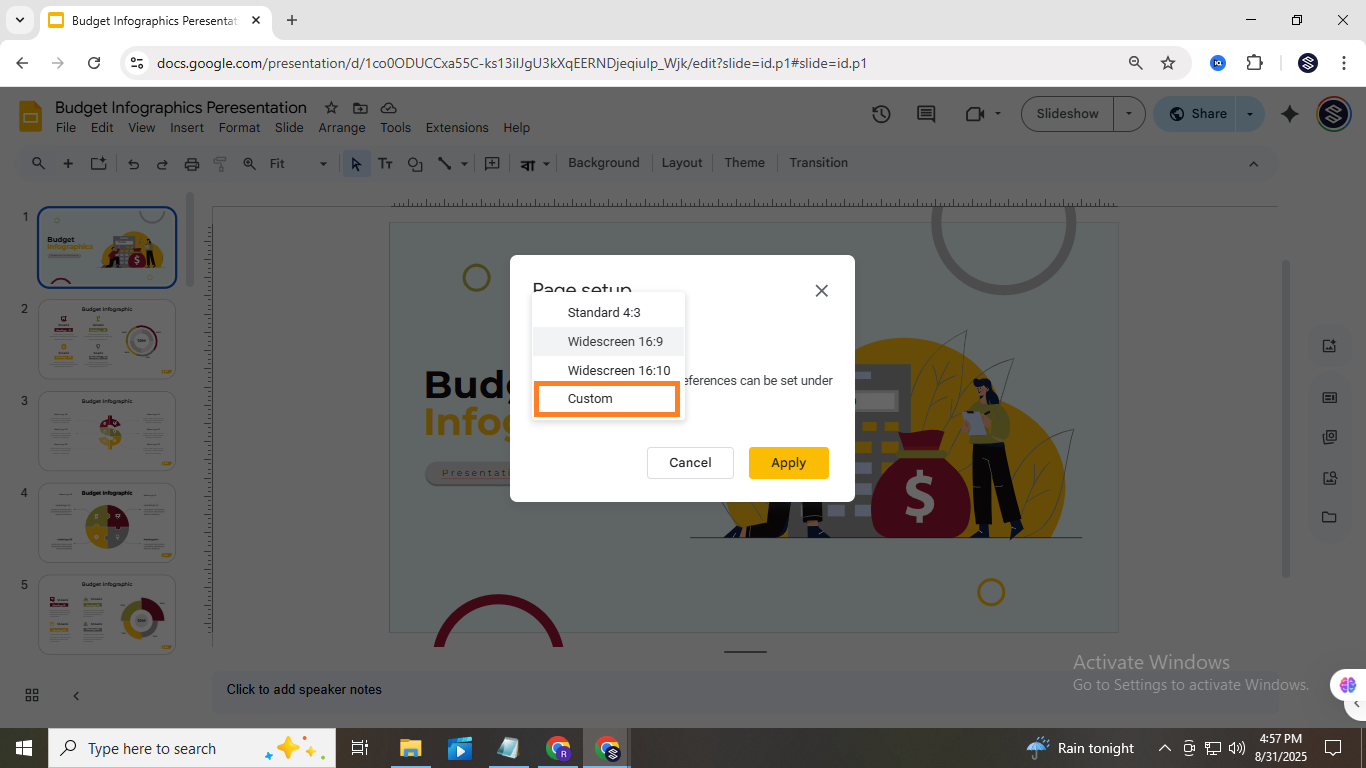Click the Transition button
This screenshot has height=768, width=1366.
pyautogui.click(x=818, y=163)
